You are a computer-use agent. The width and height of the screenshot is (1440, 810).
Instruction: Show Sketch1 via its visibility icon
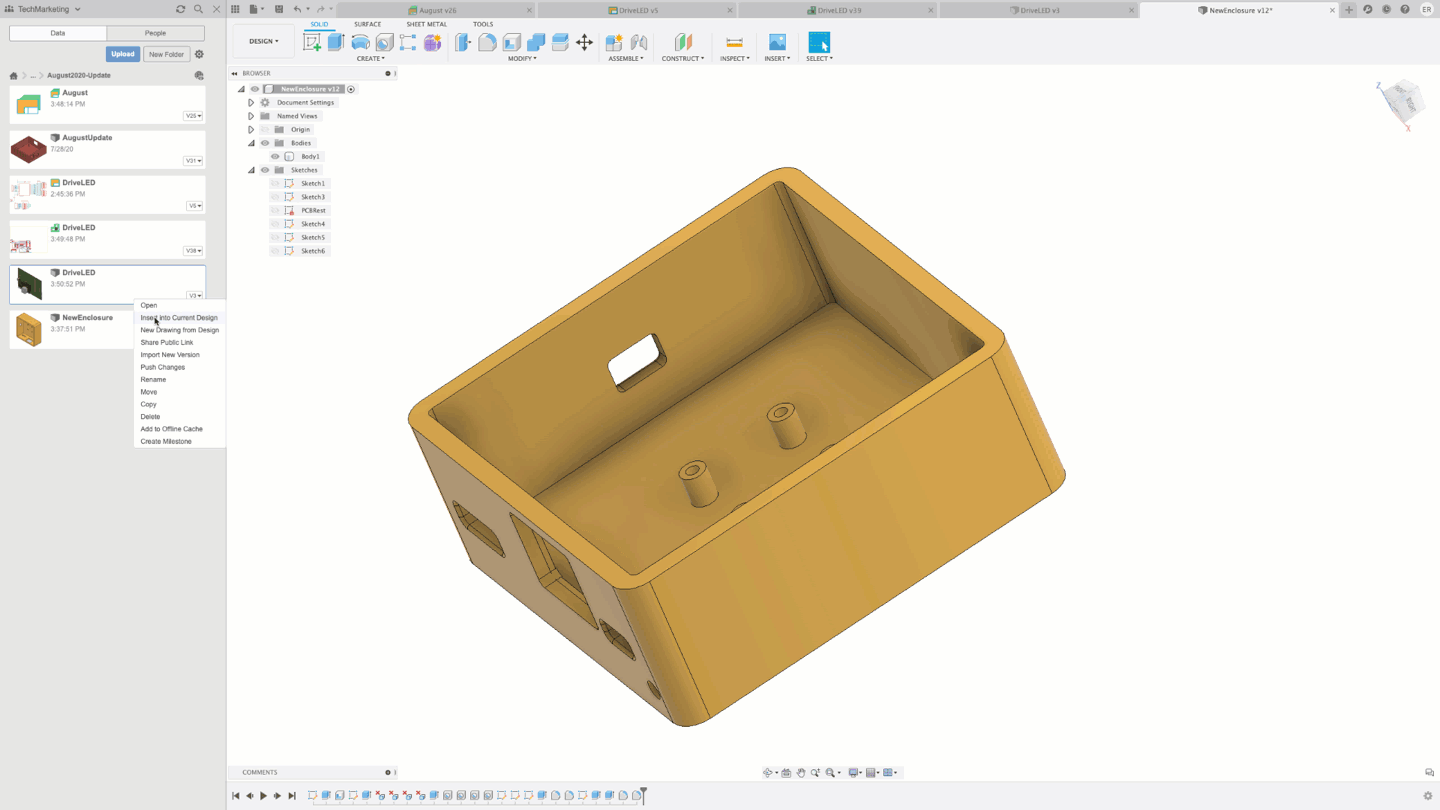[275, 184]
